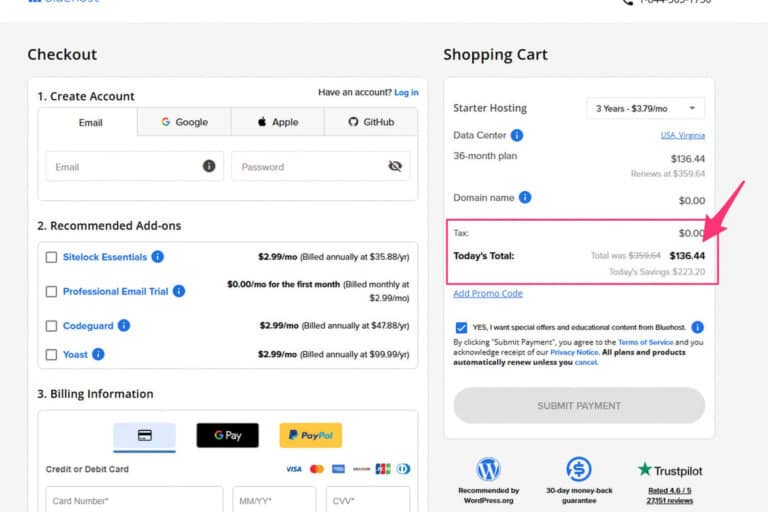Viewport: 768px width, 512px height.
Task: Enable the Sitelock Essentials checkbox
Action: pyautogui.click(x=51, y=257)
